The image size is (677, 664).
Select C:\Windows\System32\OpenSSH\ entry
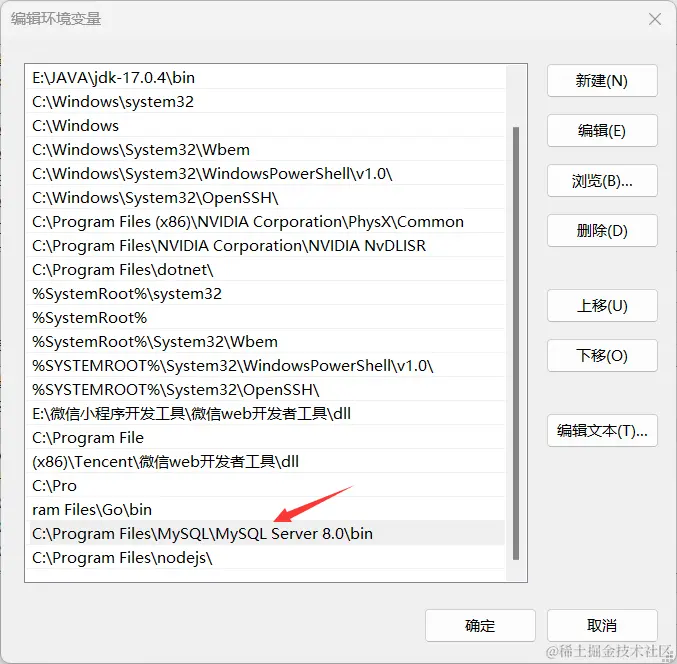coord(266,198)
